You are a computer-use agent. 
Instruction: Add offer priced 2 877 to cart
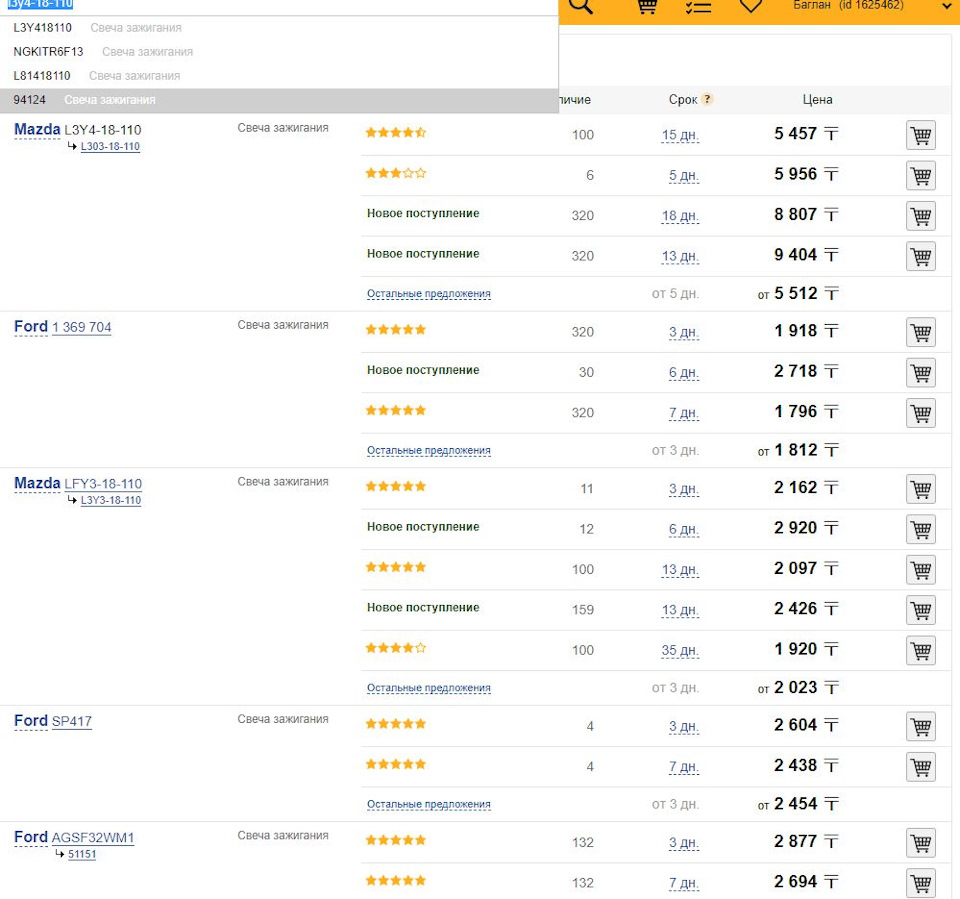pos(921,843)
